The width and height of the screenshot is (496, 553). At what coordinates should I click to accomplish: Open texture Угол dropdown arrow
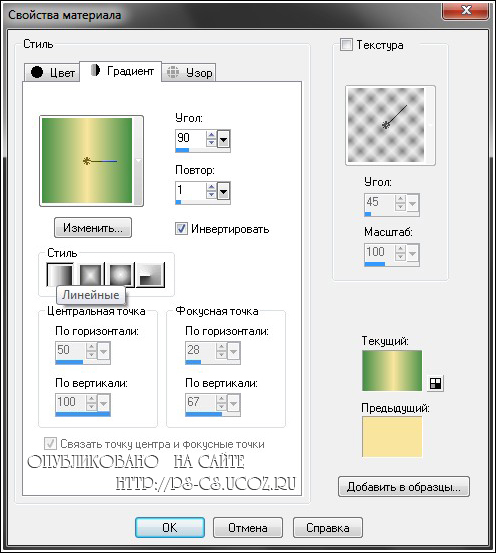click(412, 203)
